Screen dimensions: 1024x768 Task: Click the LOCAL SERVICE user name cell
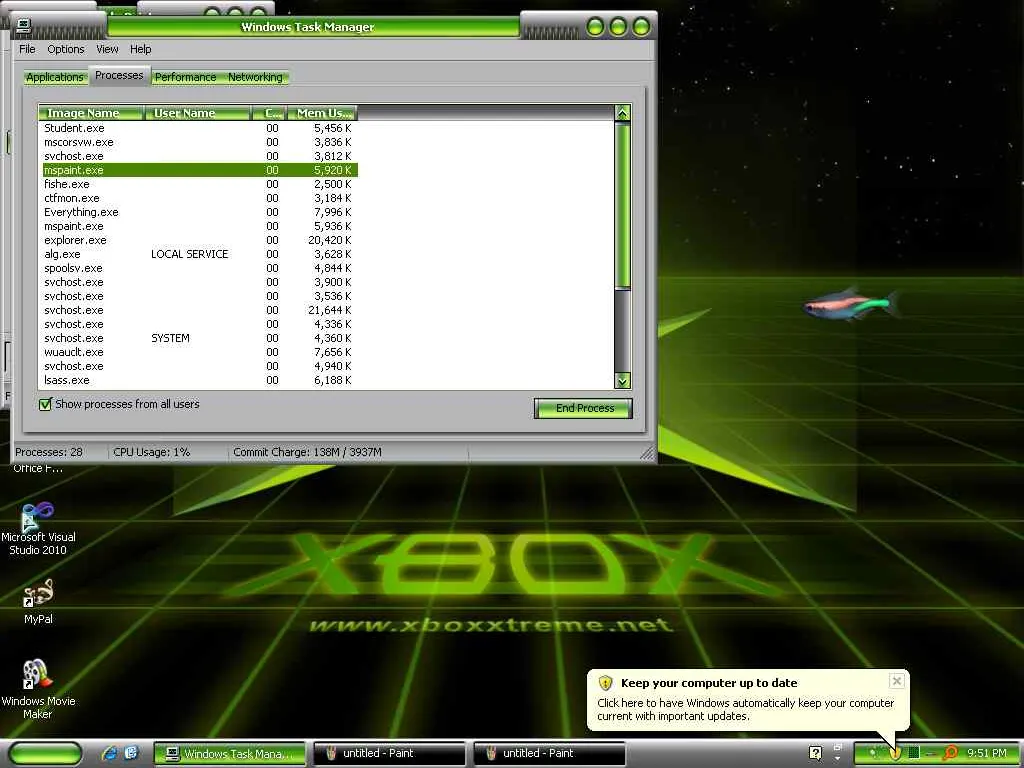[x=189, y=254]
